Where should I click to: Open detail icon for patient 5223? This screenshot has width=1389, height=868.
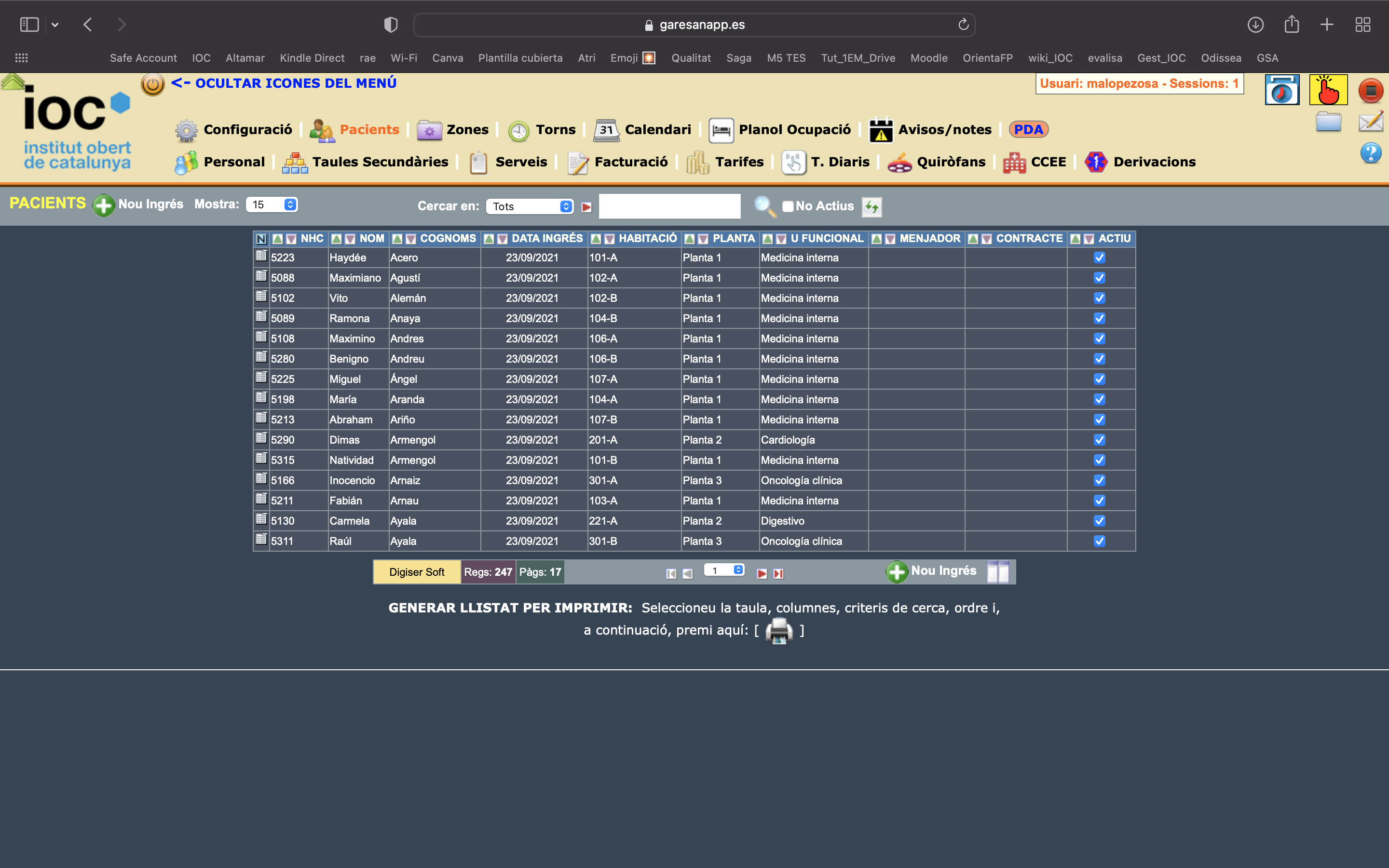(x=261, y=256)
